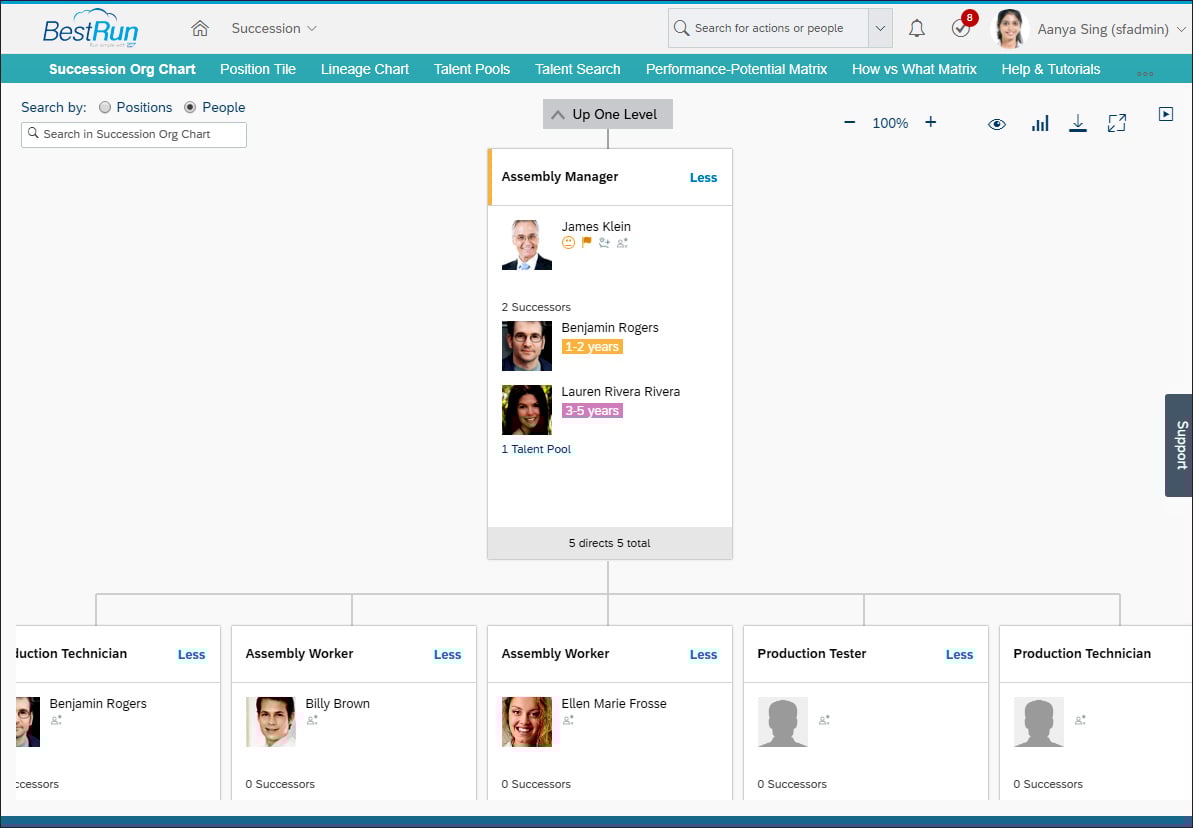The image size is (1193, 828).
Task: Open notifications via the bell icon
Action: click(916, 27)
